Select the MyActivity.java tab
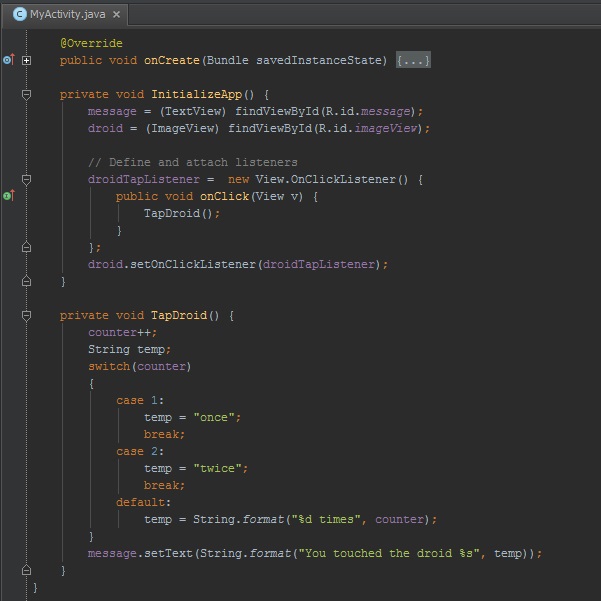The height and width of the screenshot is (601, 601). (66, 15)
